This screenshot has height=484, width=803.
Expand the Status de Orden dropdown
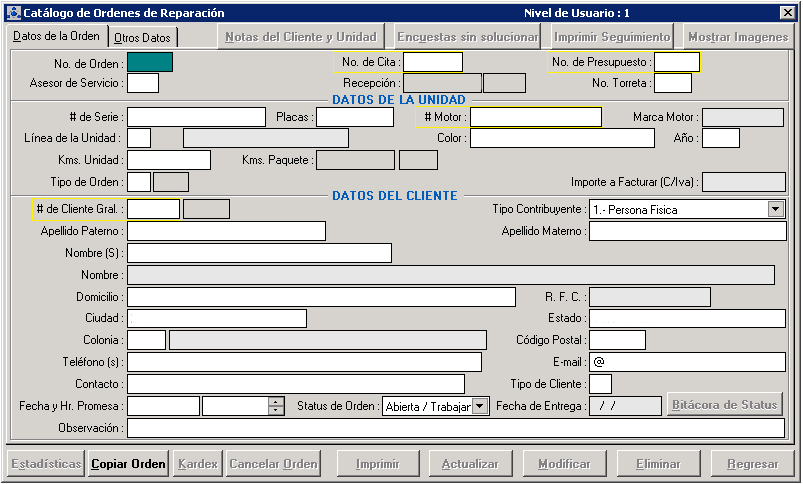479,406
